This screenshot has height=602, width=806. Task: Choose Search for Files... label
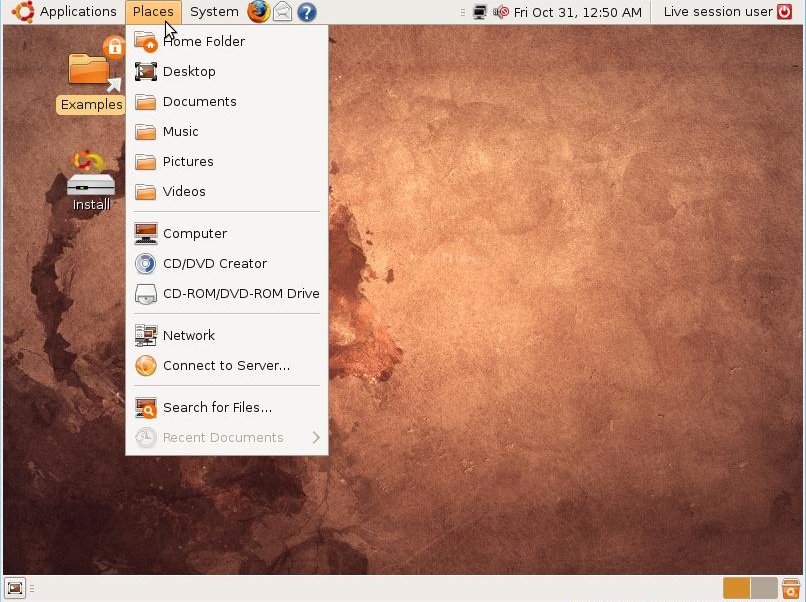[x=217, y=408]
